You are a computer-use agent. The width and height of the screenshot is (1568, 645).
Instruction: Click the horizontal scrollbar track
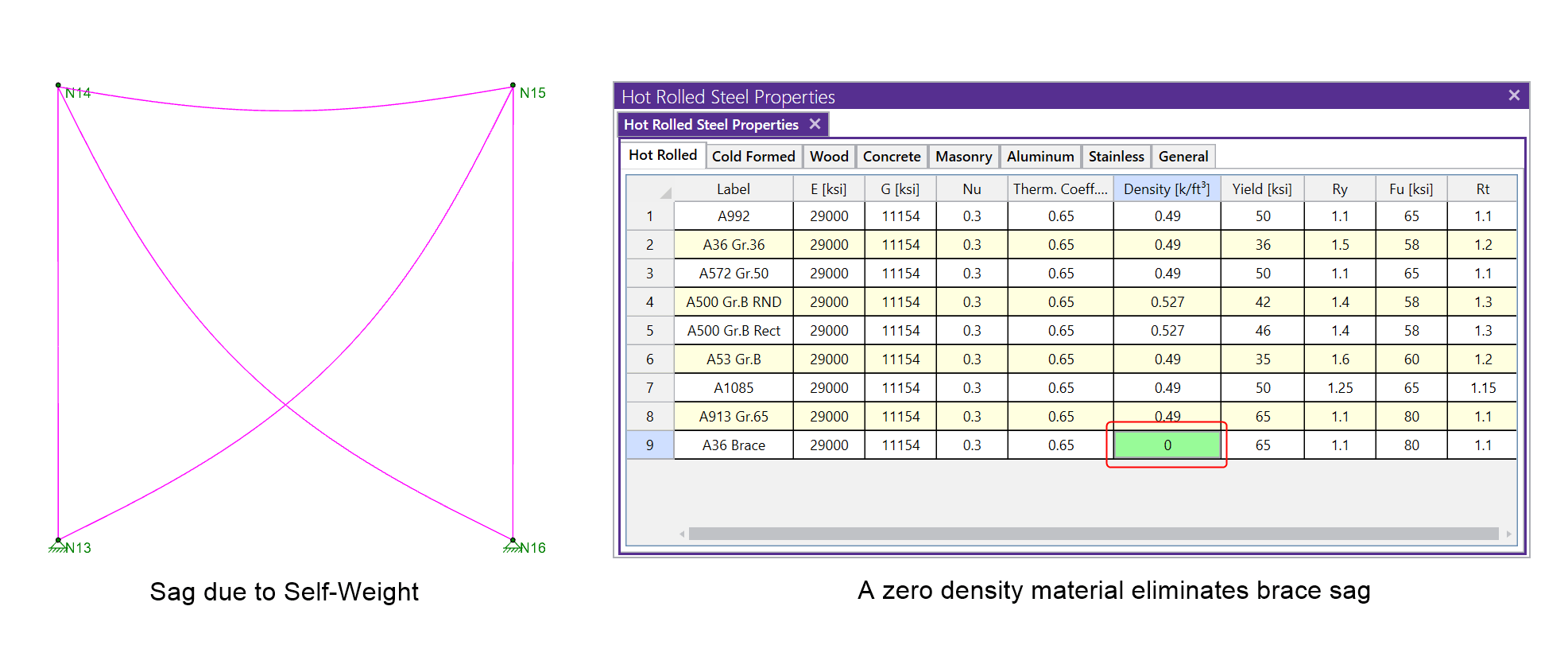[1093, 534]
